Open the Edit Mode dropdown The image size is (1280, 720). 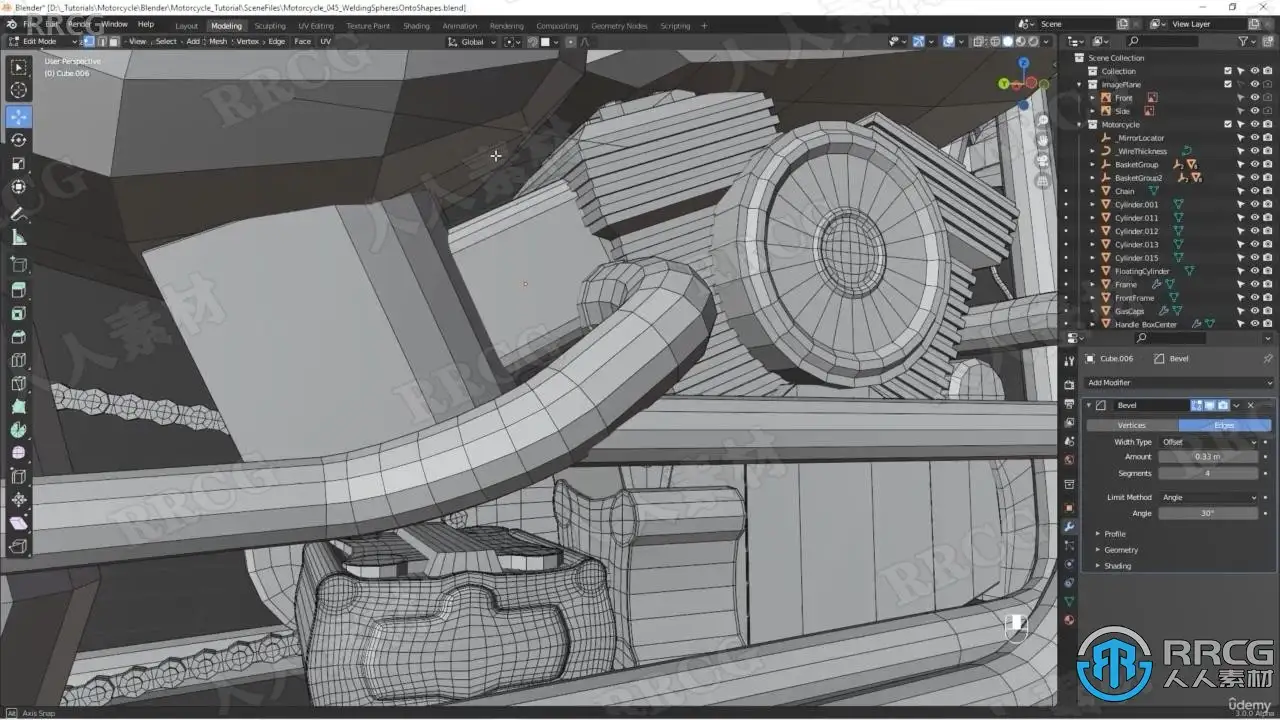coord(44,41)
